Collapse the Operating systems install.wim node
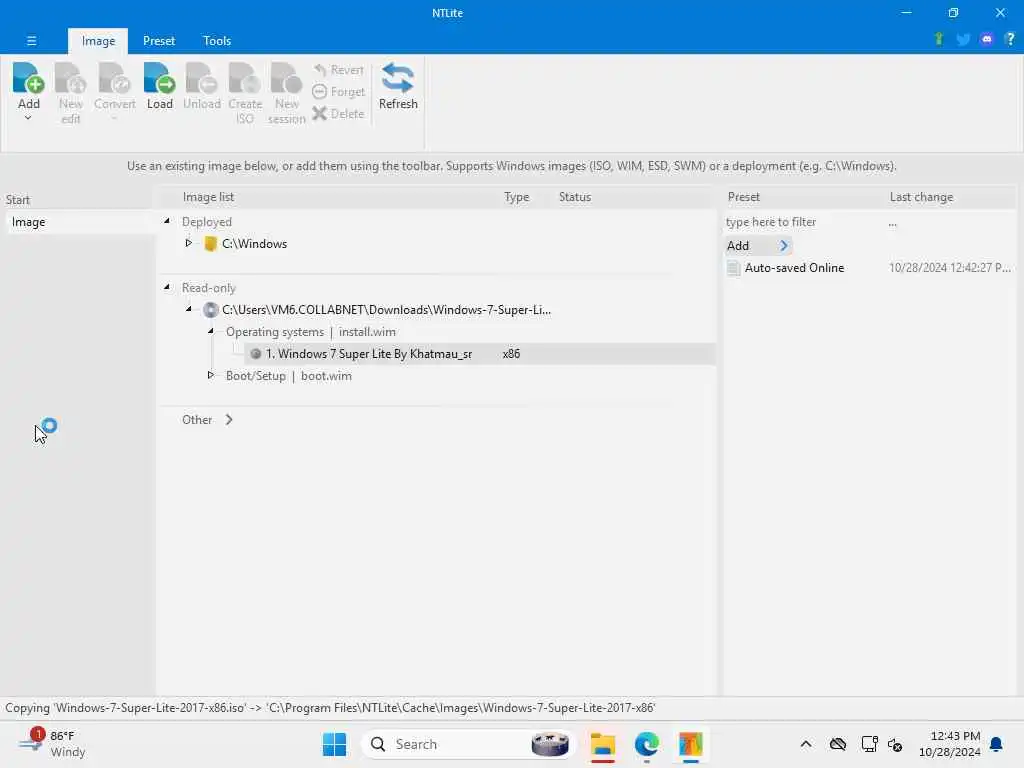The image size is (1024, 768). coord(211,331)
